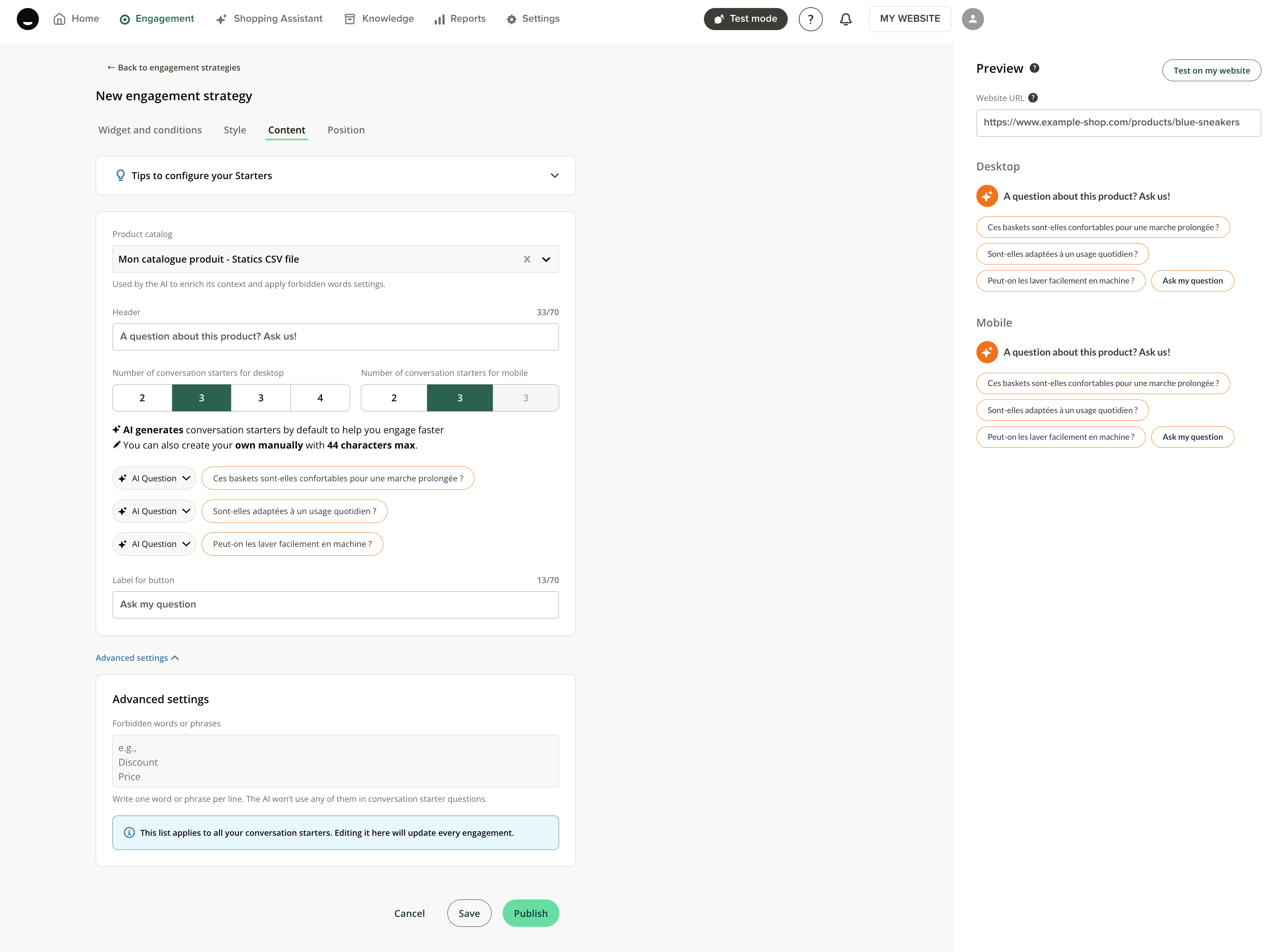
Task: Open the user avatar menu
Action: [x=973, y=19]
